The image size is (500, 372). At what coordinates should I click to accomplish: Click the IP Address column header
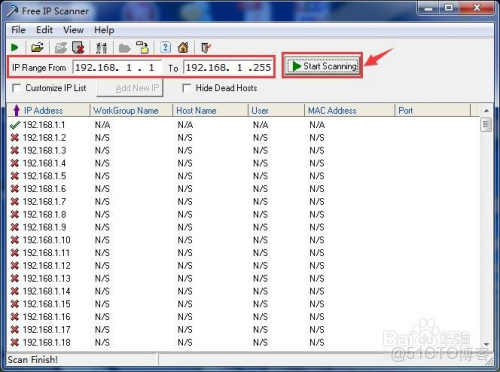click(48, 110)
